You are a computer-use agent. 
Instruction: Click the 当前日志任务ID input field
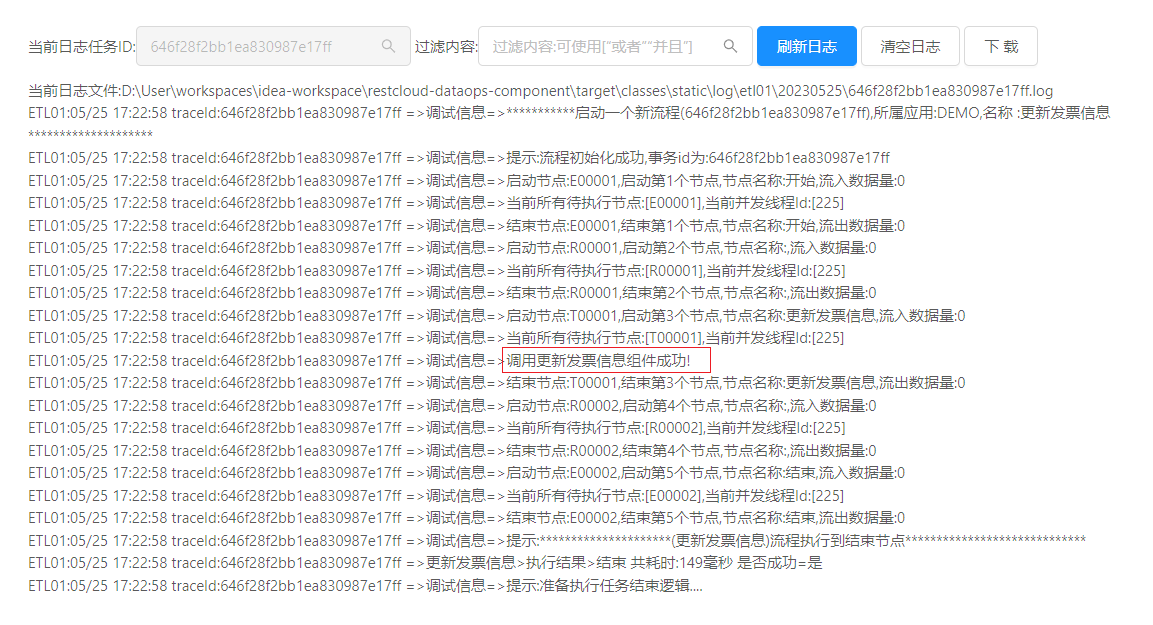pyautogui.click(x=260, y=46)
